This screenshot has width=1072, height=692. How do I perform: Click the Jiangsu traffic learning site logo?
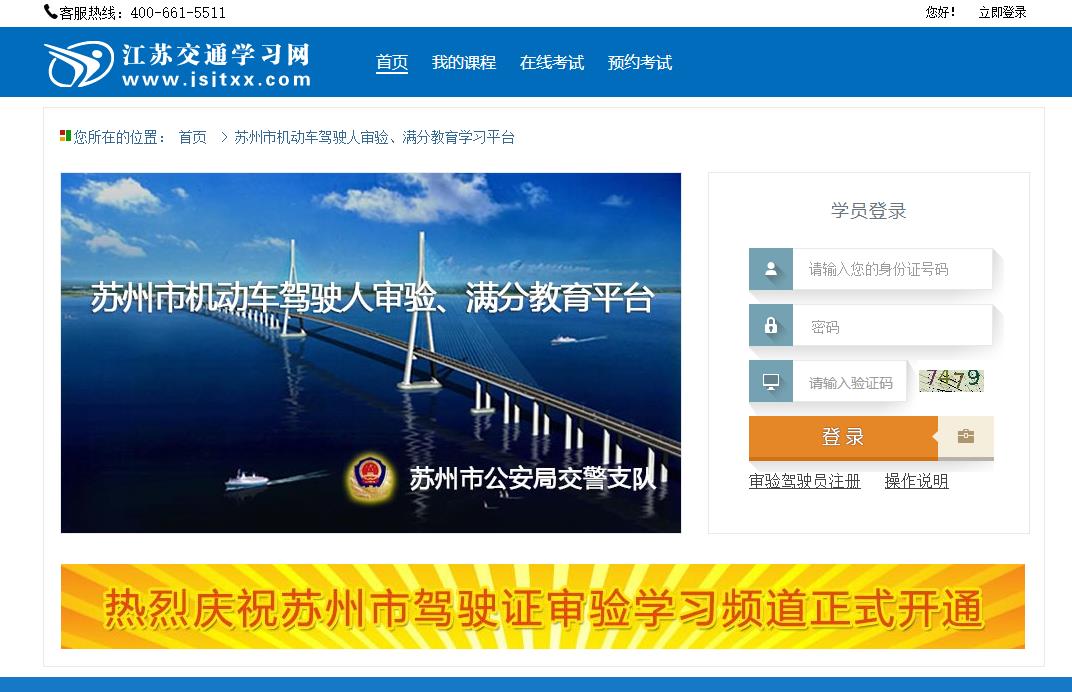[x=178, y=64]
